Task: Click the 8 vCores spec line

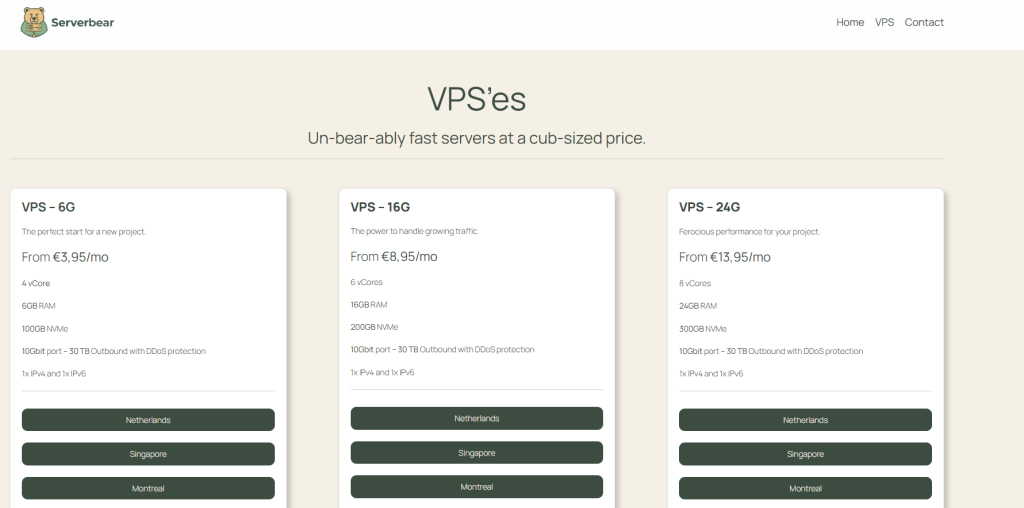Action: click(695, 283)
